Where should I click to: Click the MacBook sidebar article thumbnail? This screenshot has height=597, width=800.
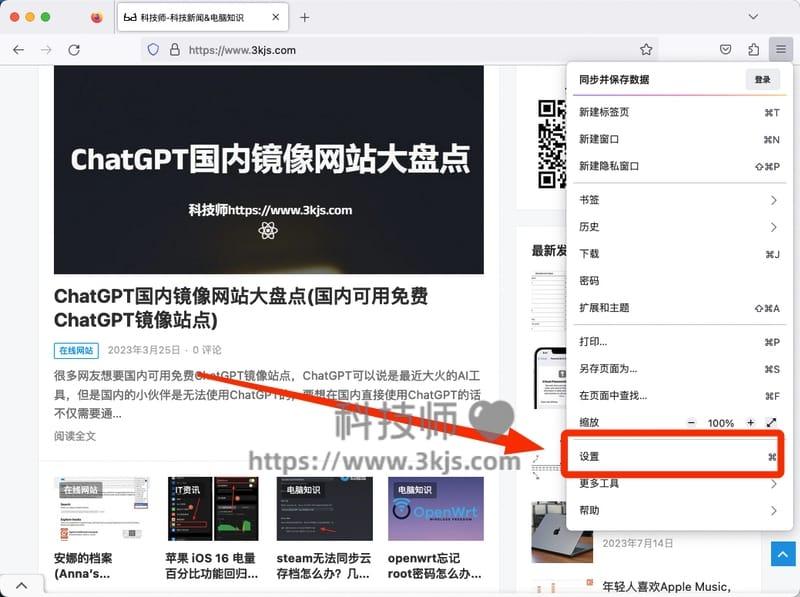pyautogui.click(x=562, y=532)
